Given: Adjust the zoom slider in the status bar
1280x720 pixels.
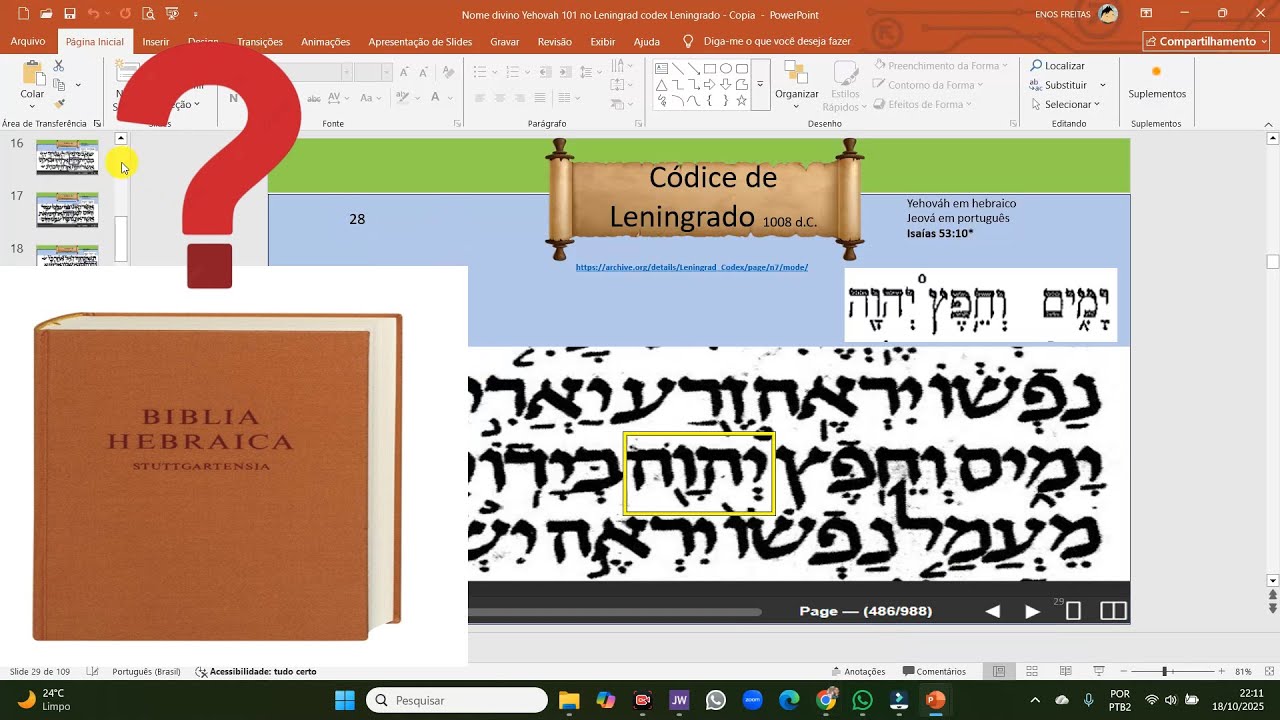Looking at the screenshot, I should pos(1164,672).
